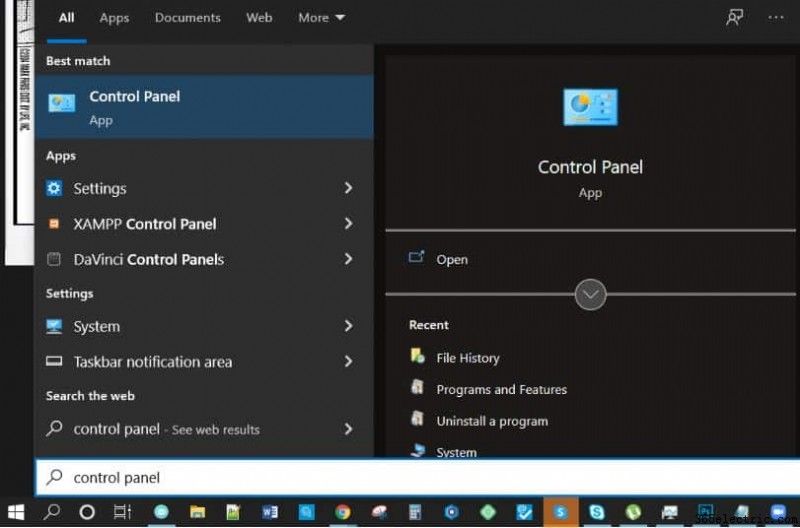Click the Settings gear icon
Screen dimensions: 800x528
click(x=54, y=188)
